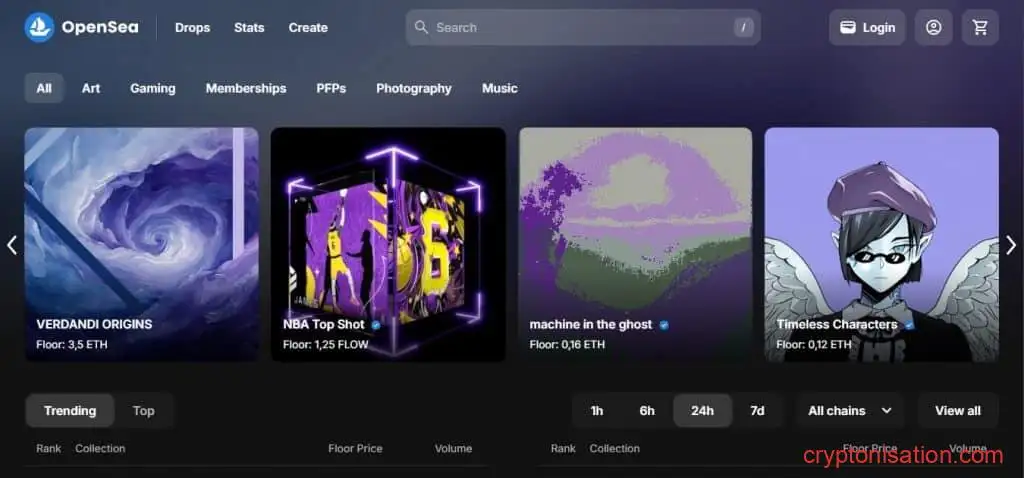
Task: Open the NBA Top Shot collection card
Action: pos(389,244)
